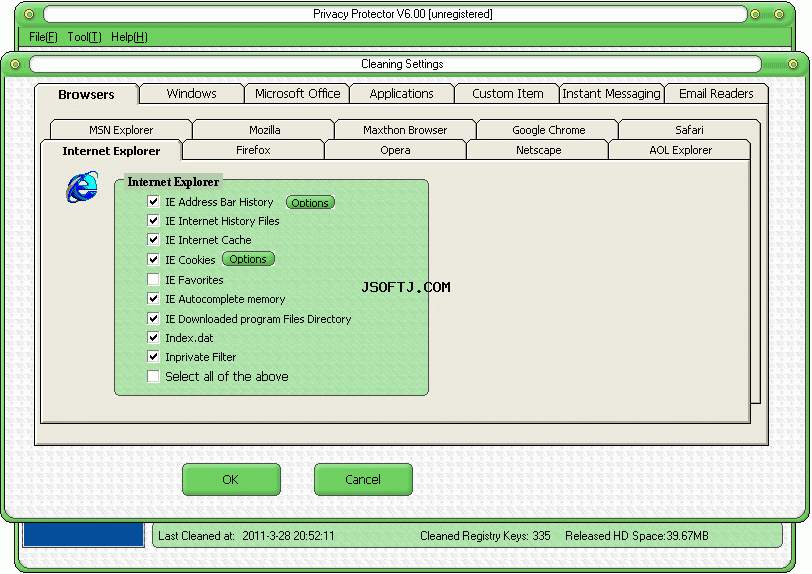The image size is (812, 574).
Task: Click the left round button on Privacy Protector title bar
Action: [29, 14]
